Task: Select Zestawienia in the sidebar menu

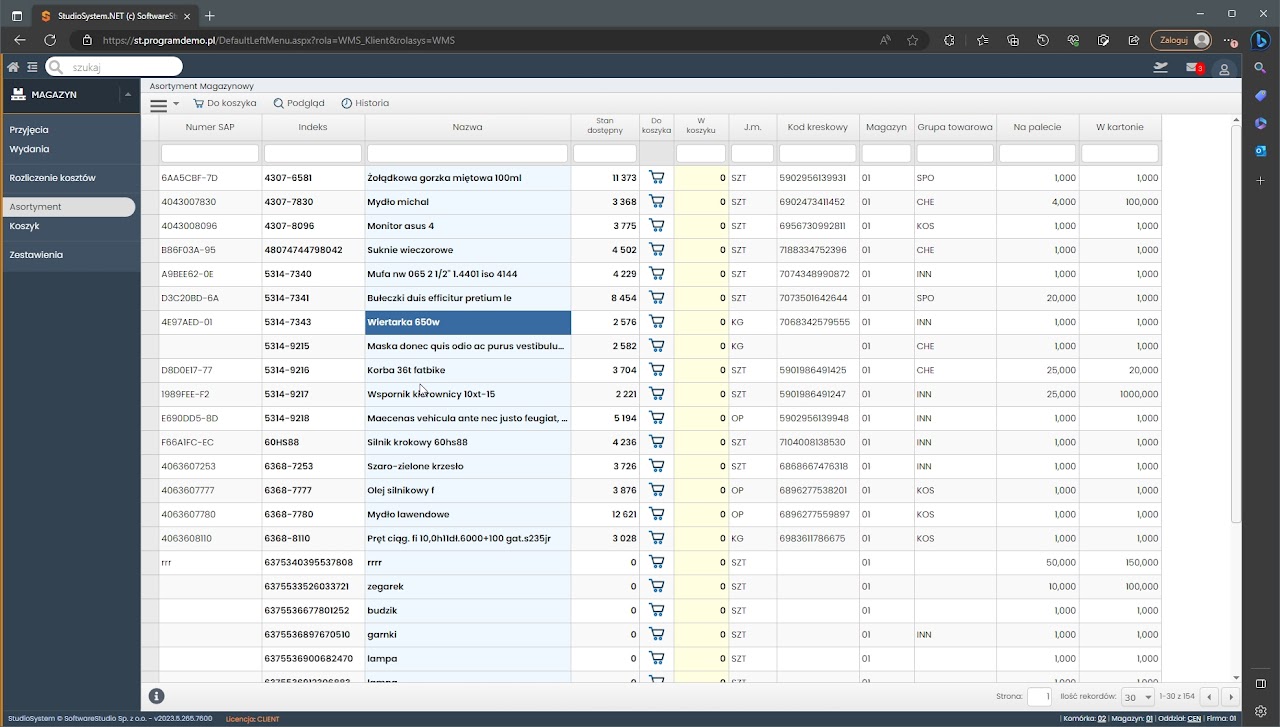Action: pos(36,255)
